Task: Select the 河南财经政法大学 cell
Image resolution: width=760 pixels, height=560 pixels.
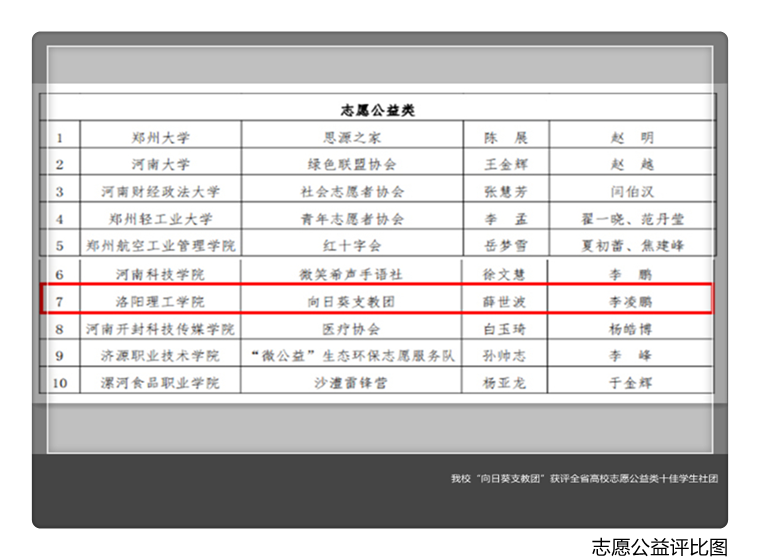Action: point(160,192)
